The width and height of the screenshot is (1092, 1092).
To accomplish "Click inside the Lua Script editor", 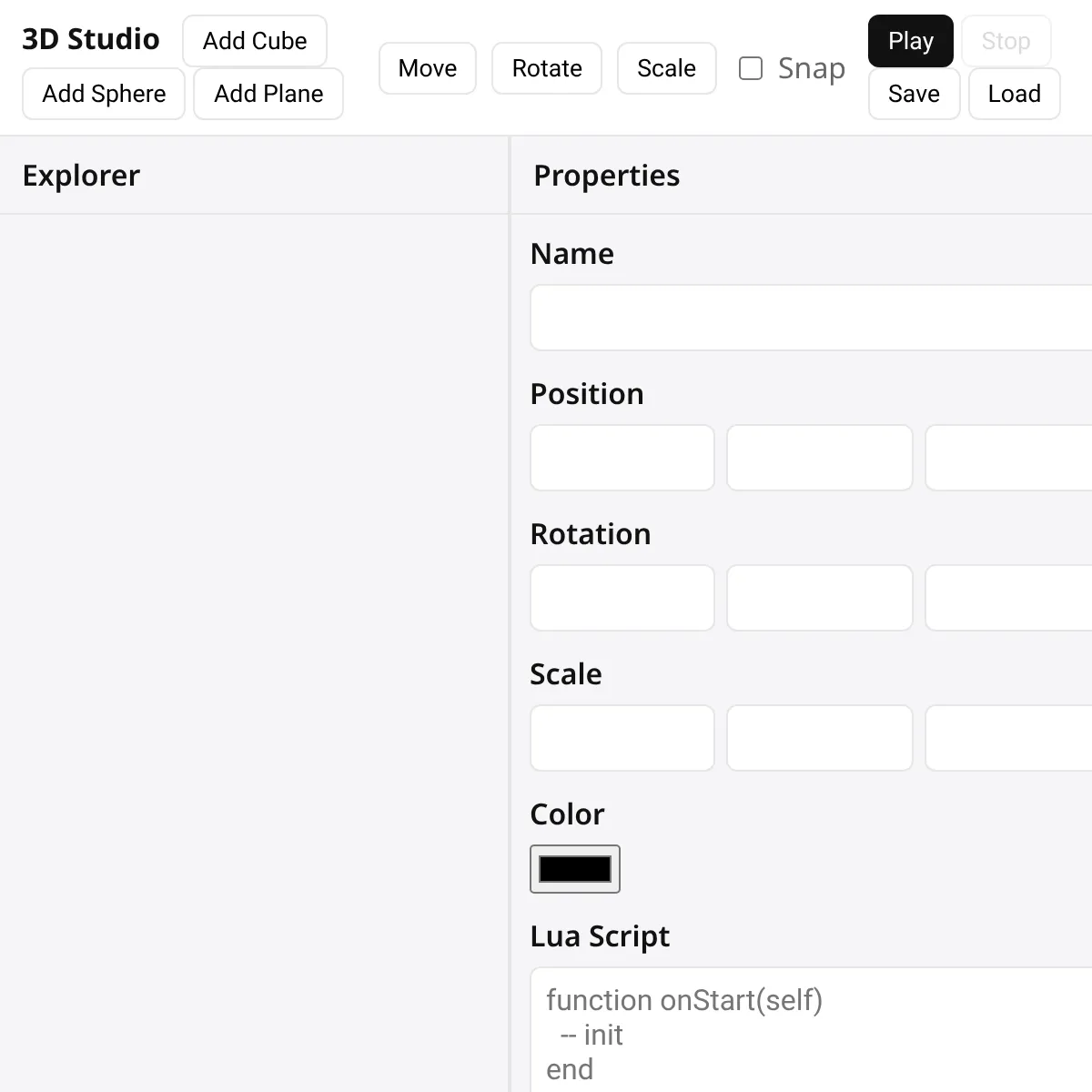I will pos(812,1030).
